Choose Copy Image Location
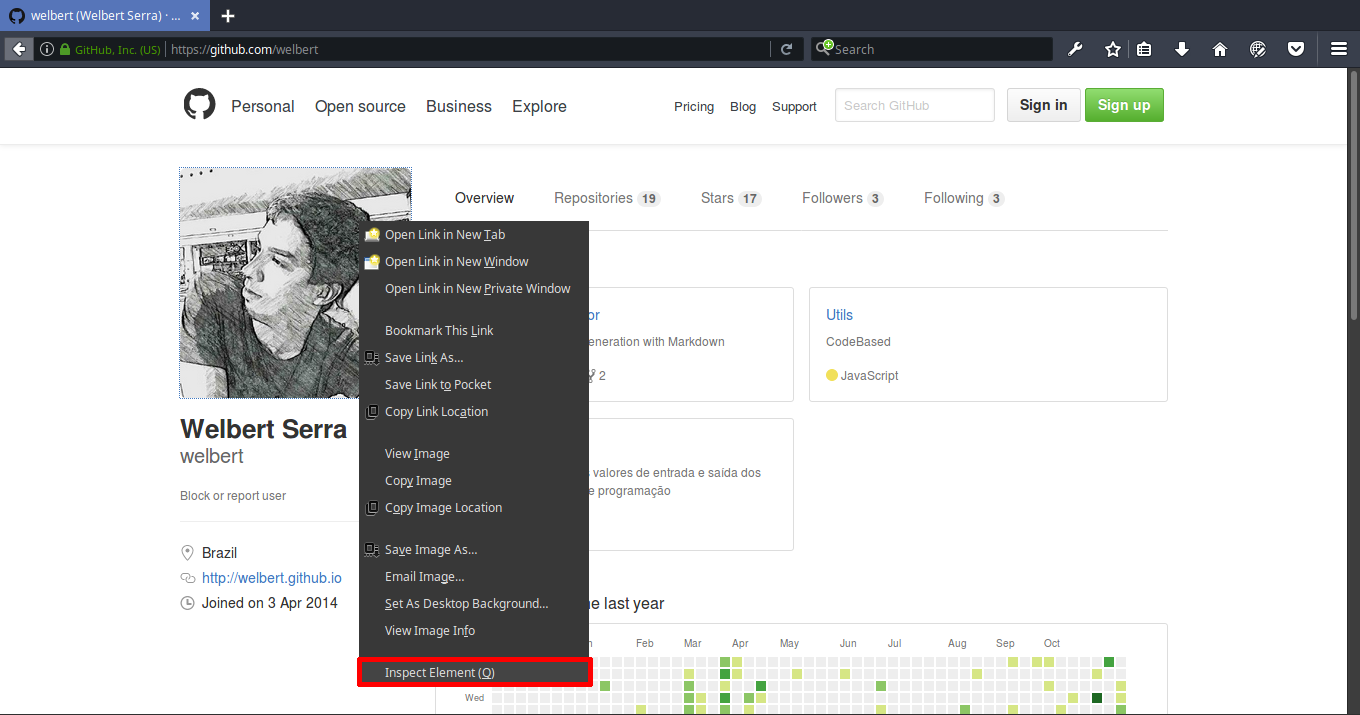The width and height of the screenshot is (1360, 715). tap(474, 508)
